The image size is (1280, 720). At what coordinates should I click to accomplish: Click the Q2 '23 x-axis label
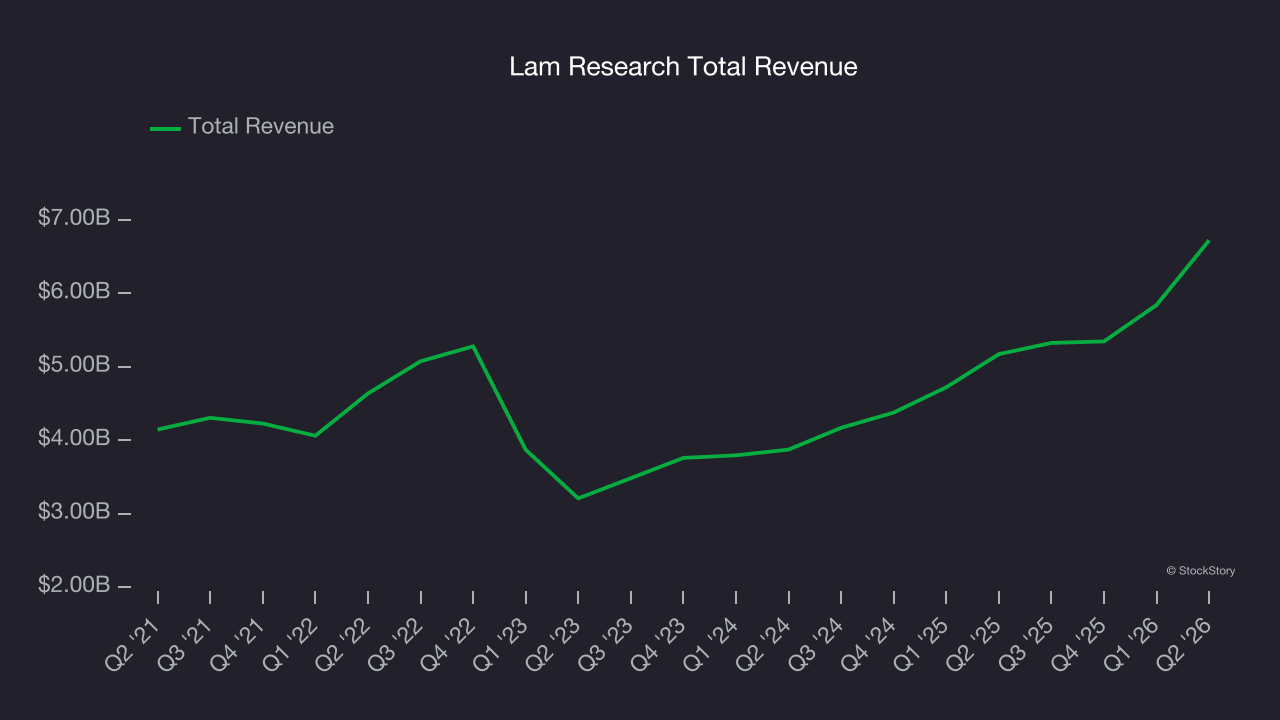point(554,643)
